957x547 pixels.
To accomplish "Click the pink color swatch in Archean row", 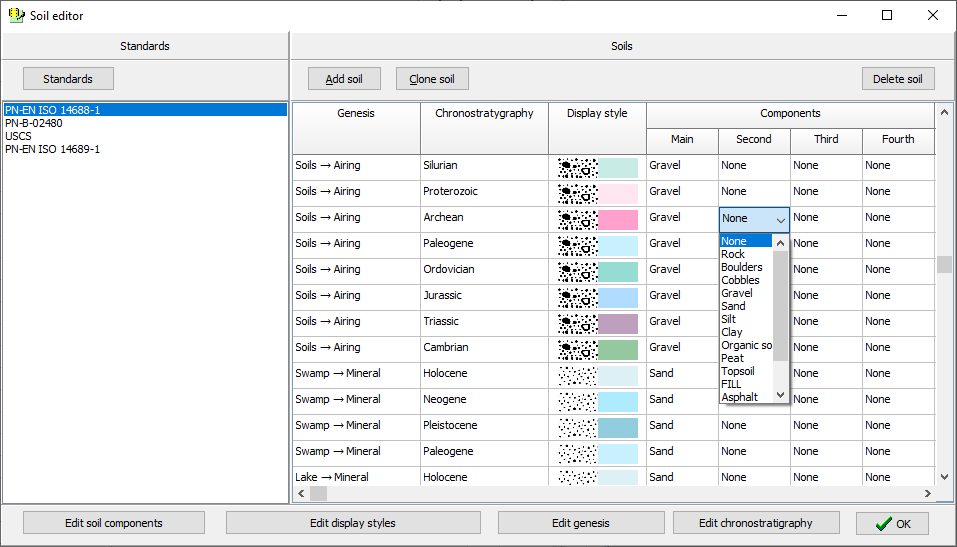I will pos(618,219).
